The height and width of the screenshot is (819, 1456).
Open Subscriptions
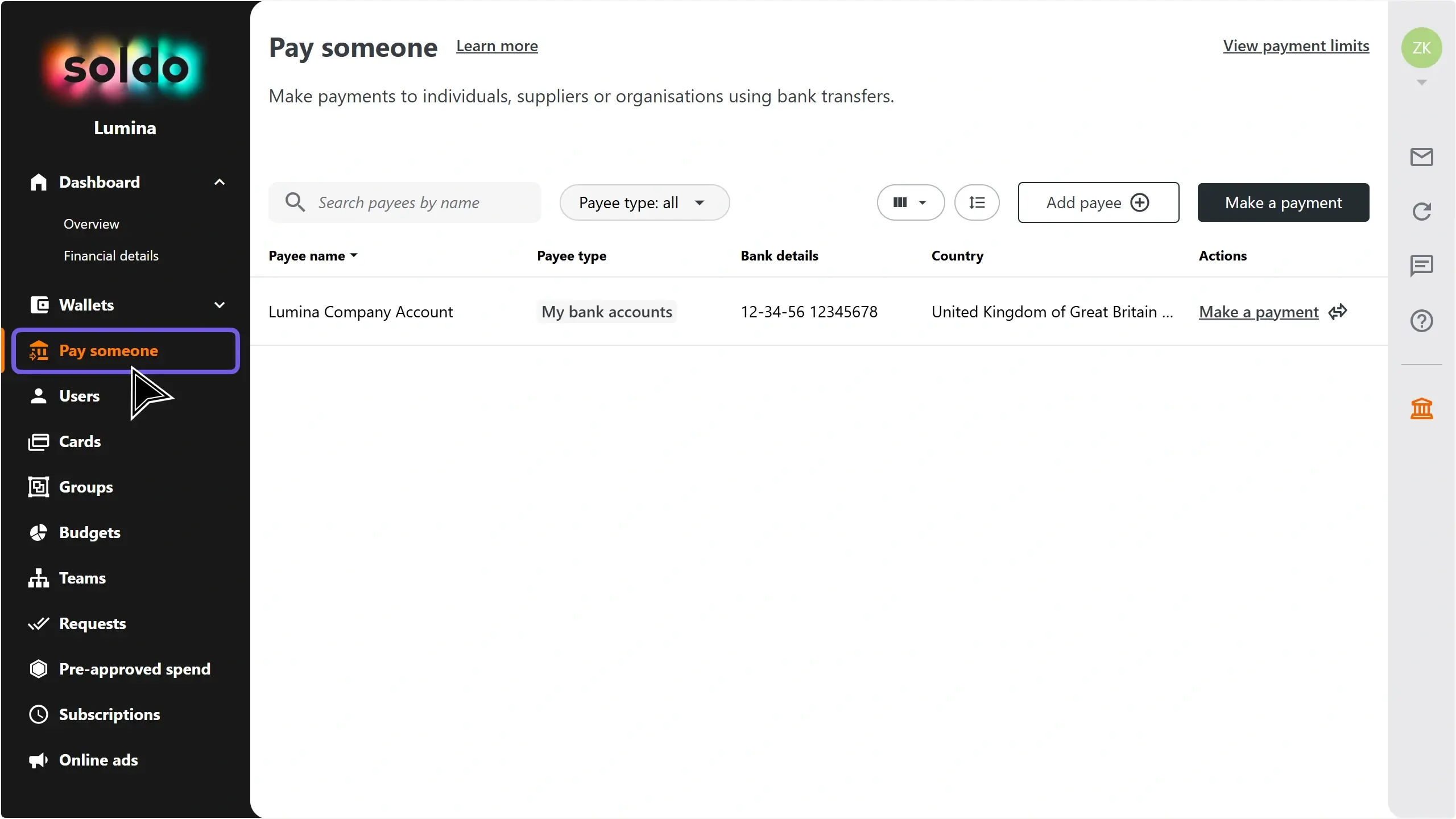click(110, 715)
